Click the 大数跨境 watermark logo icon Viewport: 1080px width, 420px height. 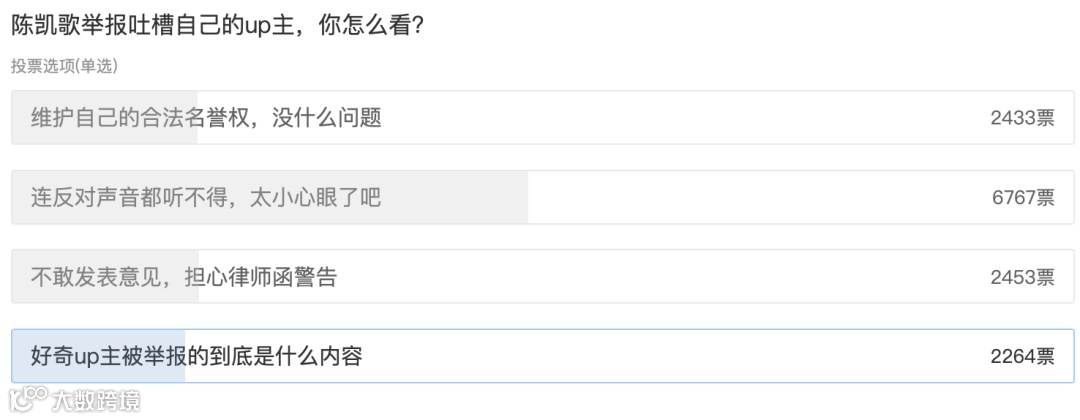coord(26,401)
